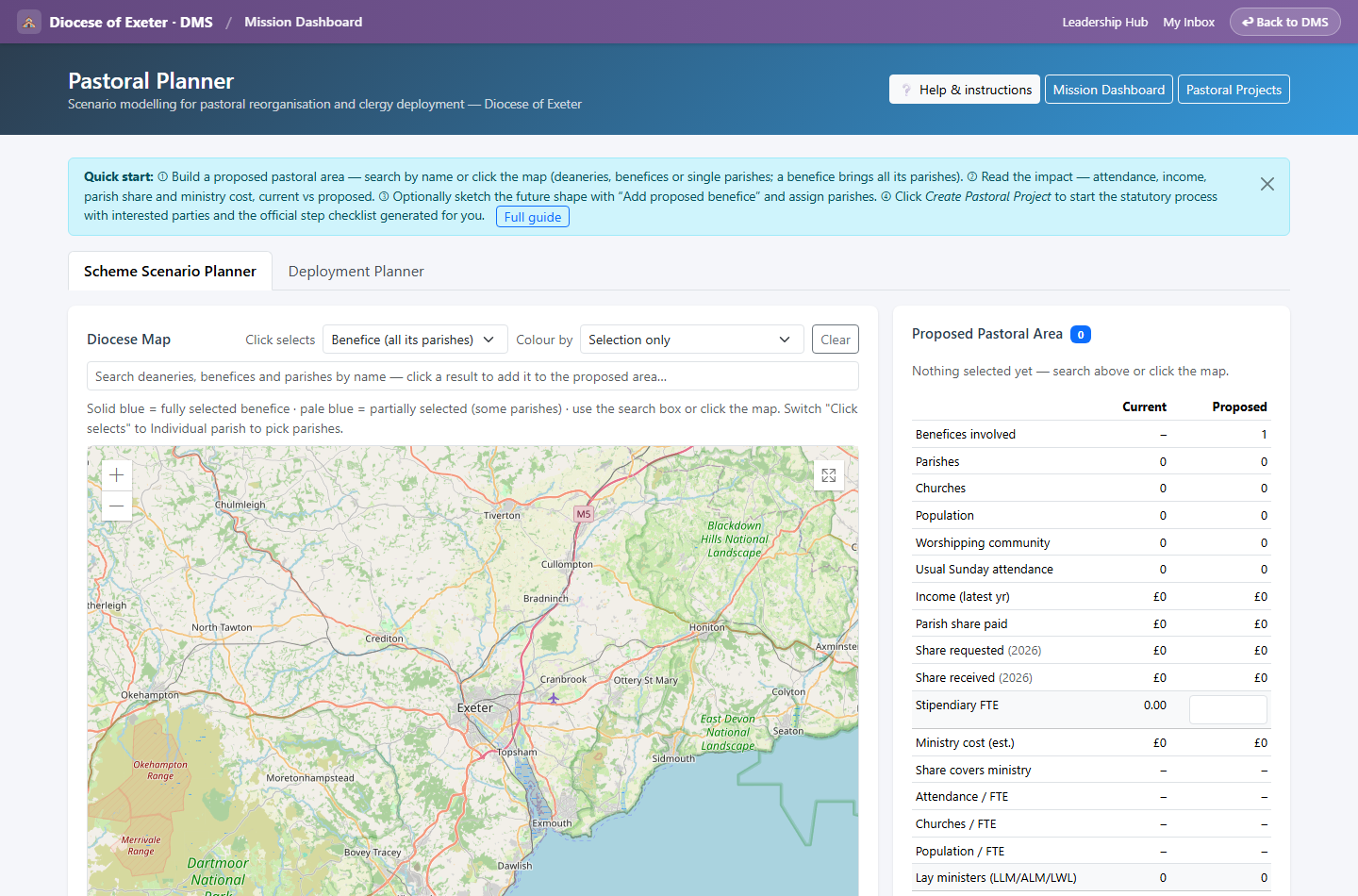This screenshot has height=896, width=1358.
Task: Click the Proposed Pastoral Area count badge
Action: point(1081,335)
